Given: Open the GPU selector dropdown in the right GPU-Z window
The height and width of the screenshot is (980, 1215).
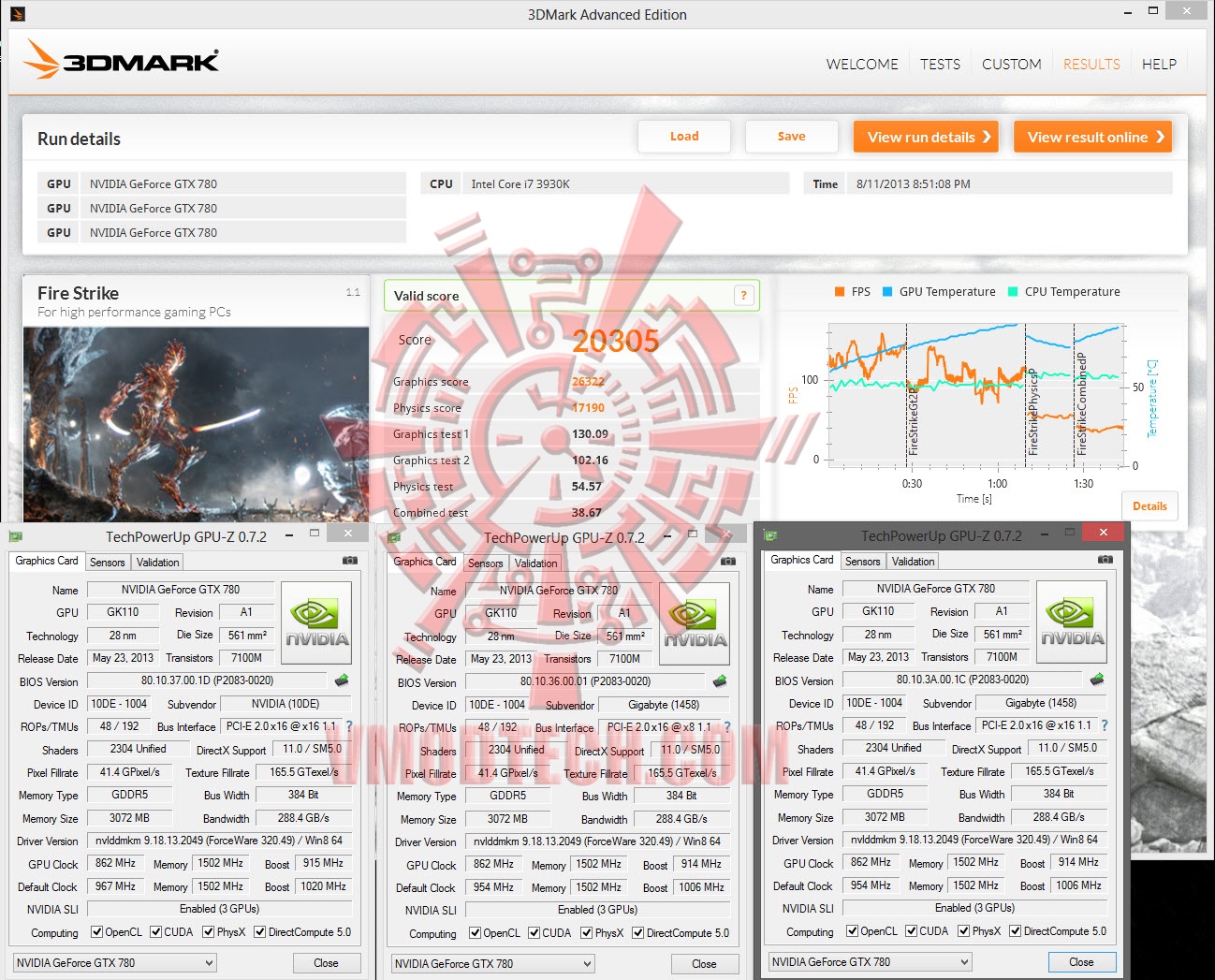Looking at the screenshot, I should coord(871,961).
